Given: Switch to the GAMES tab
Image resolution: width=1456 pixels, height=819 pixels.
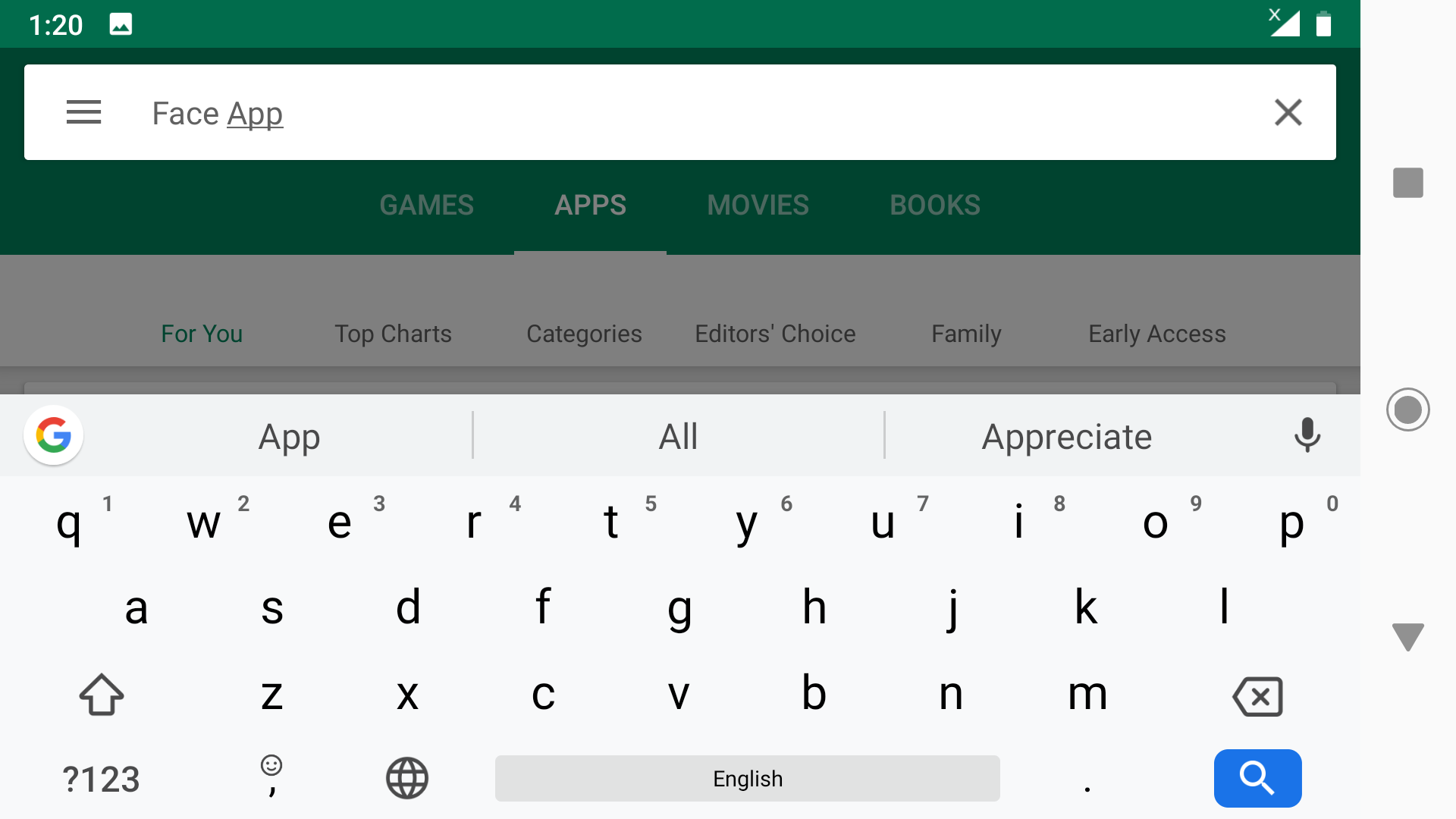Looking at the screenshot, I should (x=426, y=206).
